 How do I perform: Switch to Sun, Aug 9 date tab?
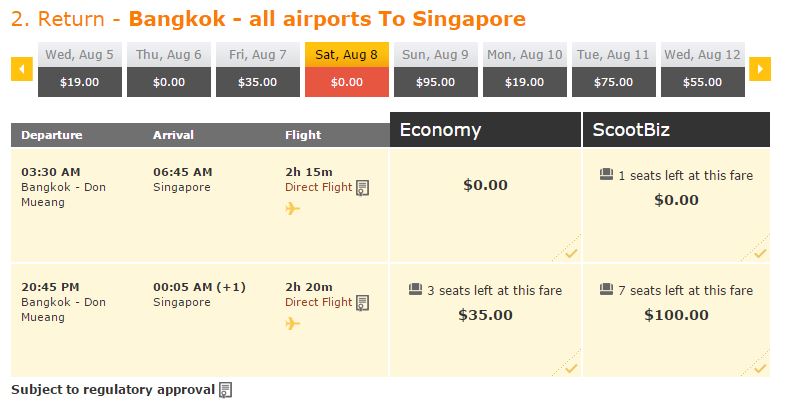[x=436, y=69]
